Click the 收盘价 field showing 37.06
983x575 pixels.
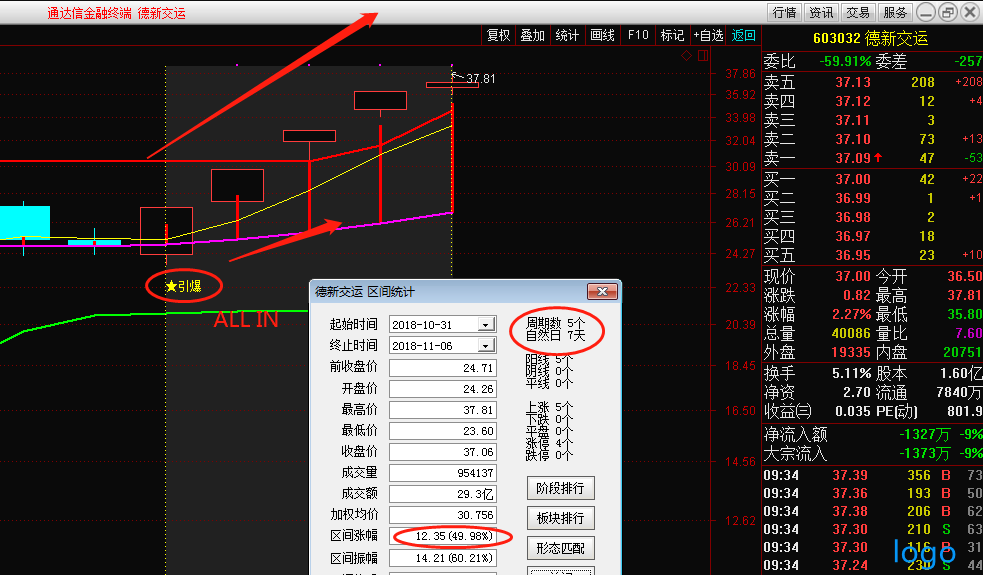tap(443, 452)
